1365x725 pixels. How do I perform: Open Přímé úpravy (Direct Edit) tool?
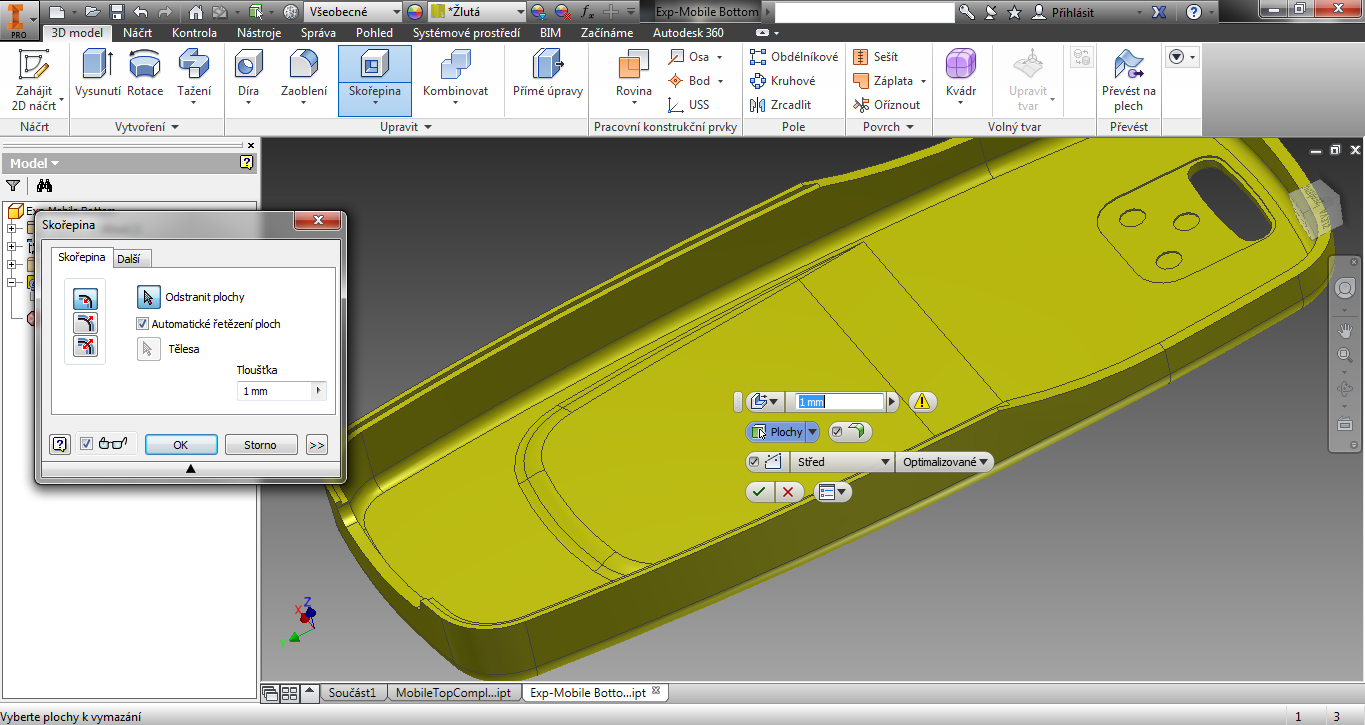(x=547, y=75)
